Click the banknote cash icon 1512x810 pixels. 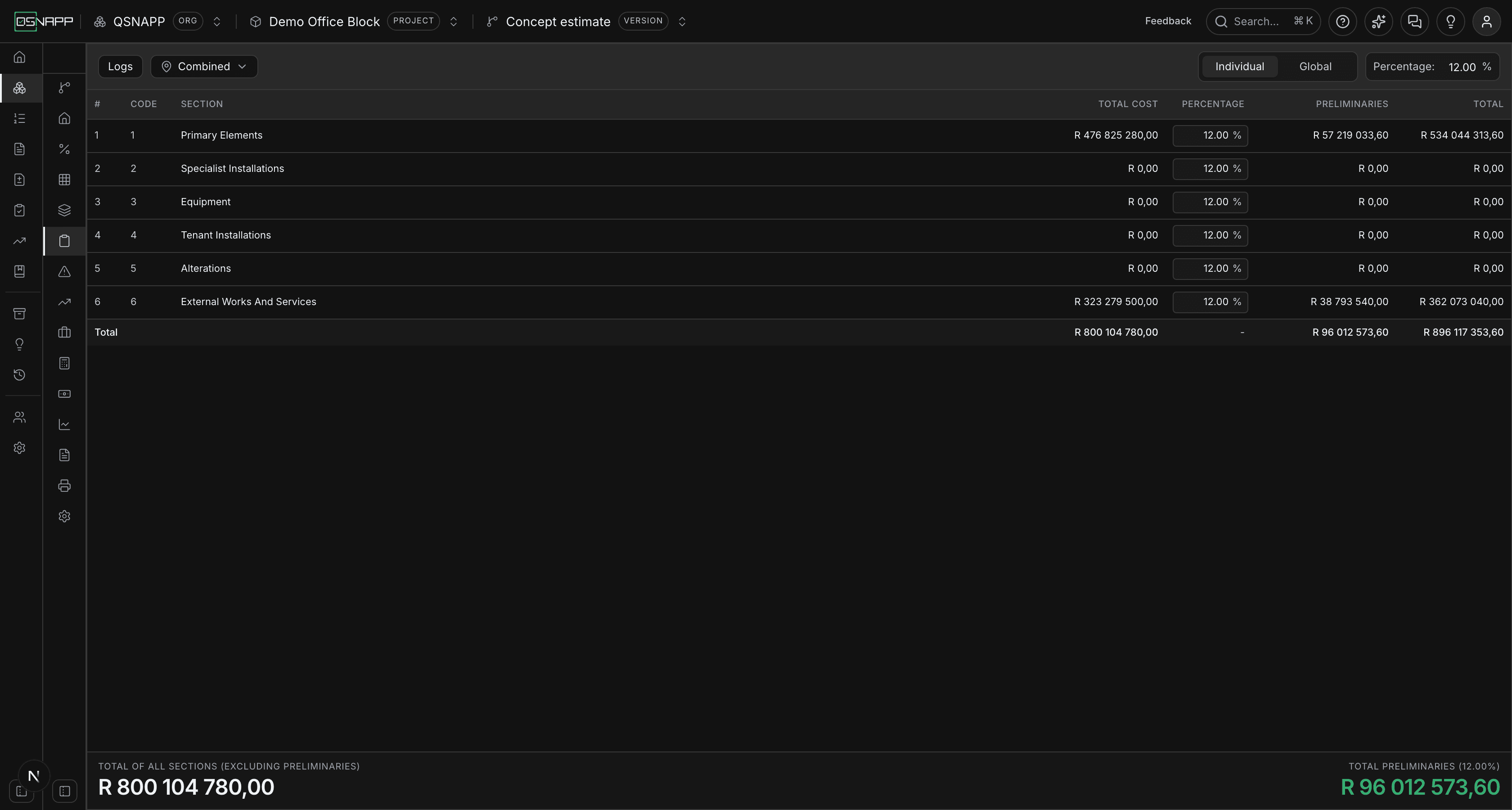pyautogui.click(x=64, y=394)
